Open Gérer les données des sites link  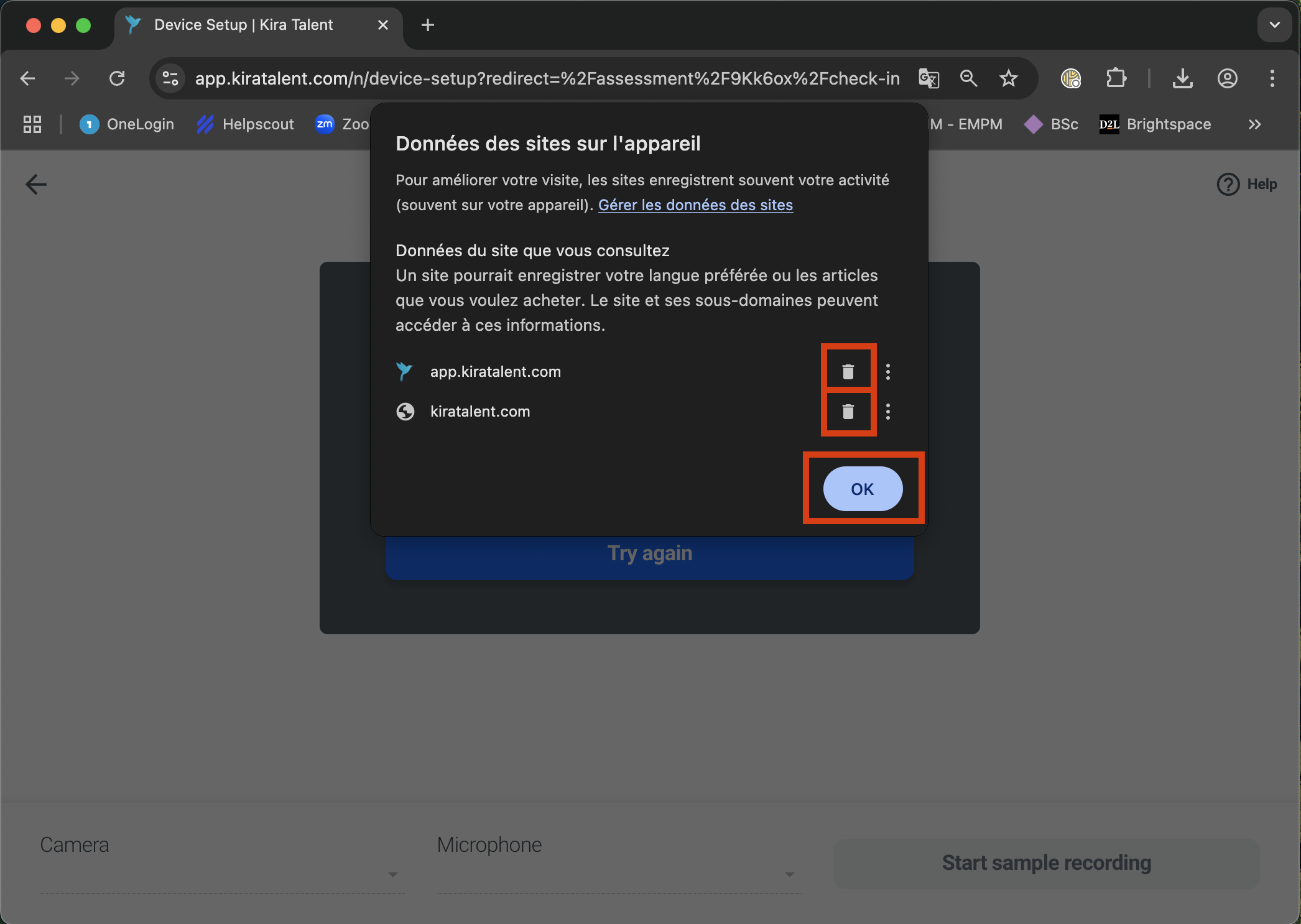695,205
